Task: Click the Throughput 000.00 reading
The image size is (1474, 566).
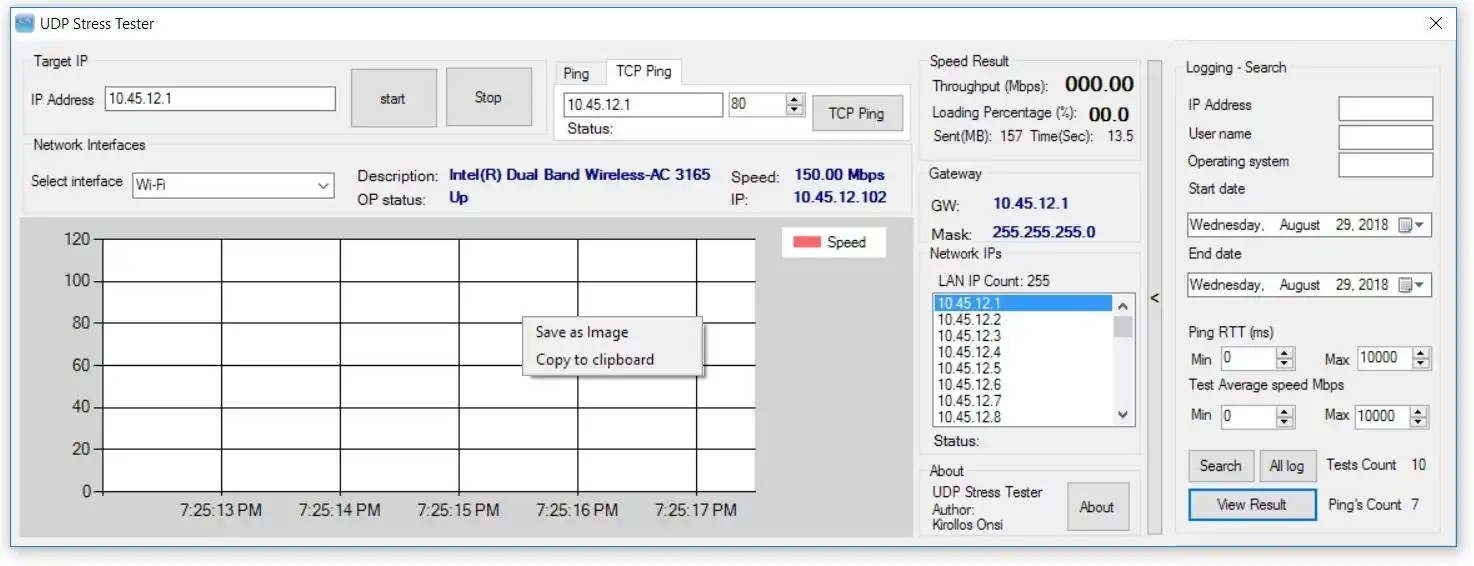Action: pyautogui.click(x=1099, y=85)
